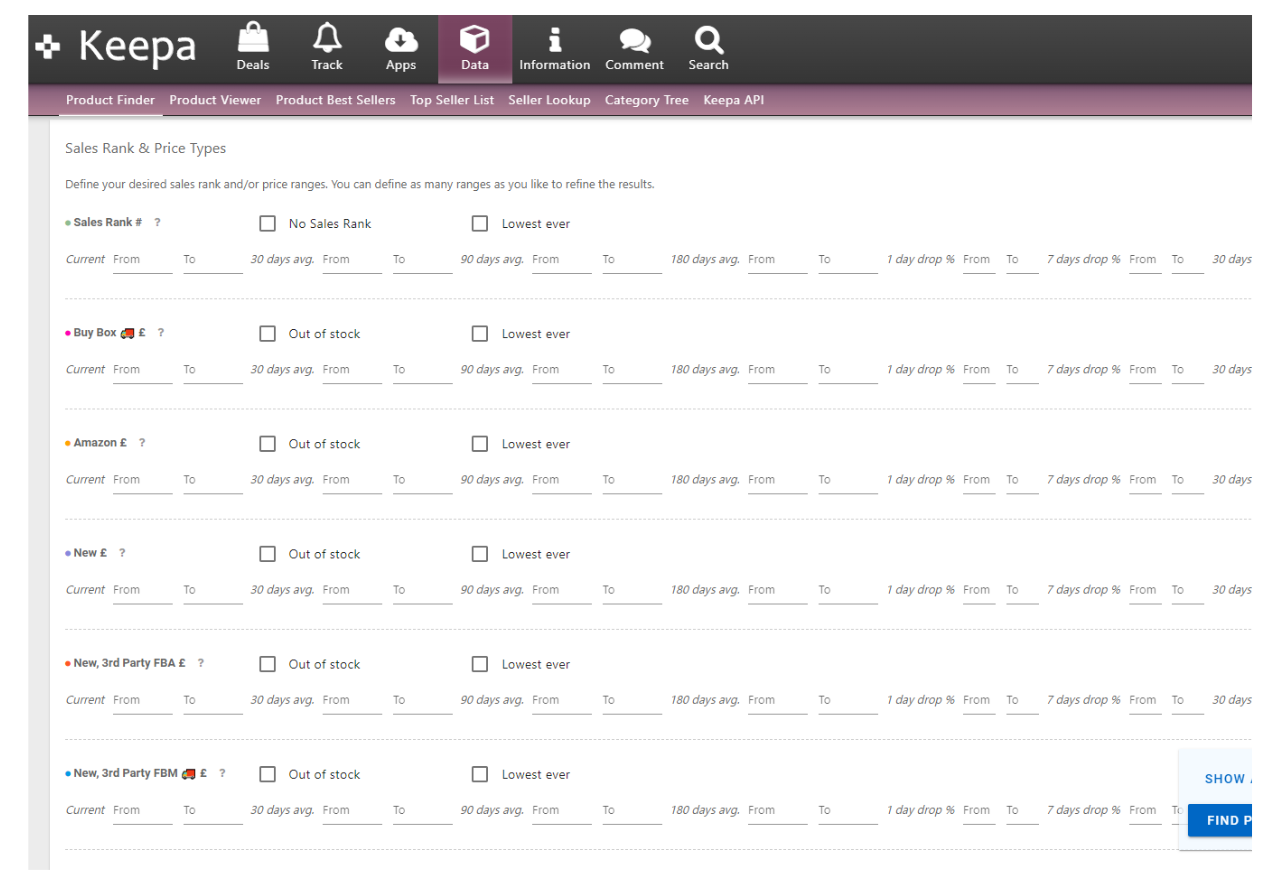Screen dimensions: 1280x885
Task: Click 3rd Party FBM 30 days avg. To
Action: 422,810
